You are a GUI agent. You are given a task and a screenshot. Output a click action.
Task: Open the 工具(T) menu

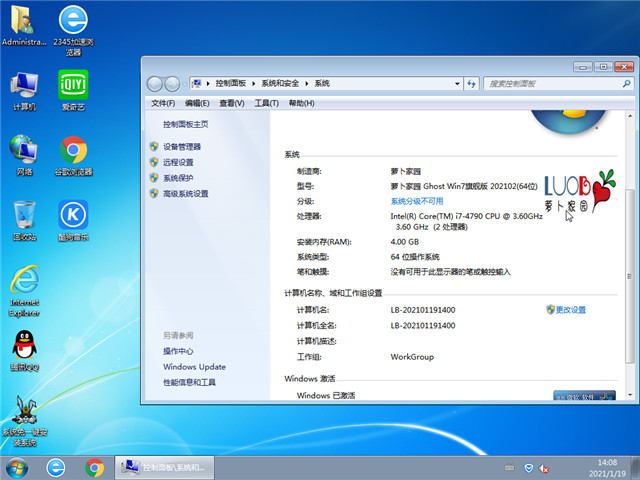tap(267, 103)
